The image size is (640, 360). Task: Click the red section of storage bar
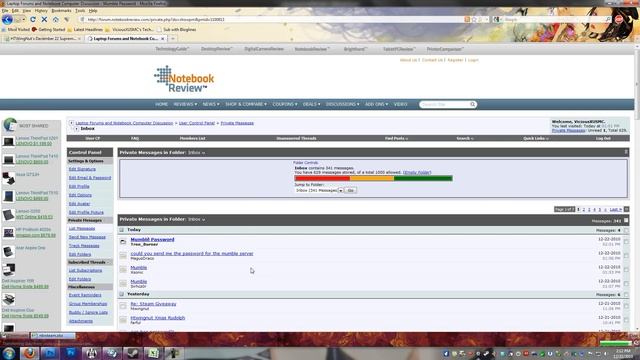[x=322, y=178]
